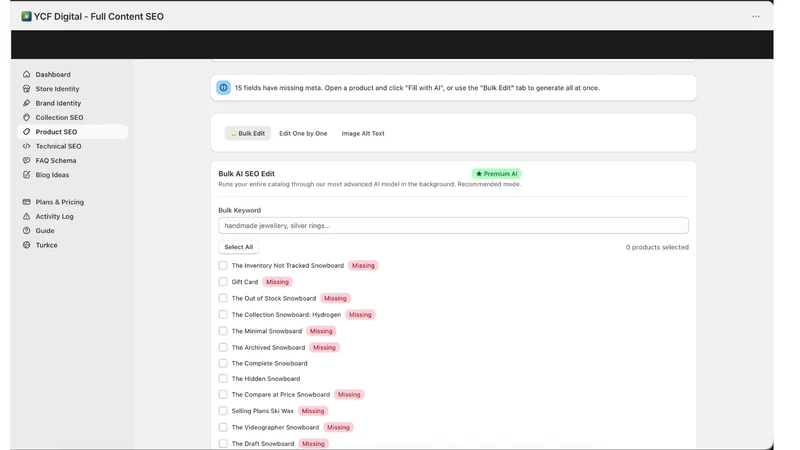Click the Brand Identity pen icon

(x=27, y=103)
